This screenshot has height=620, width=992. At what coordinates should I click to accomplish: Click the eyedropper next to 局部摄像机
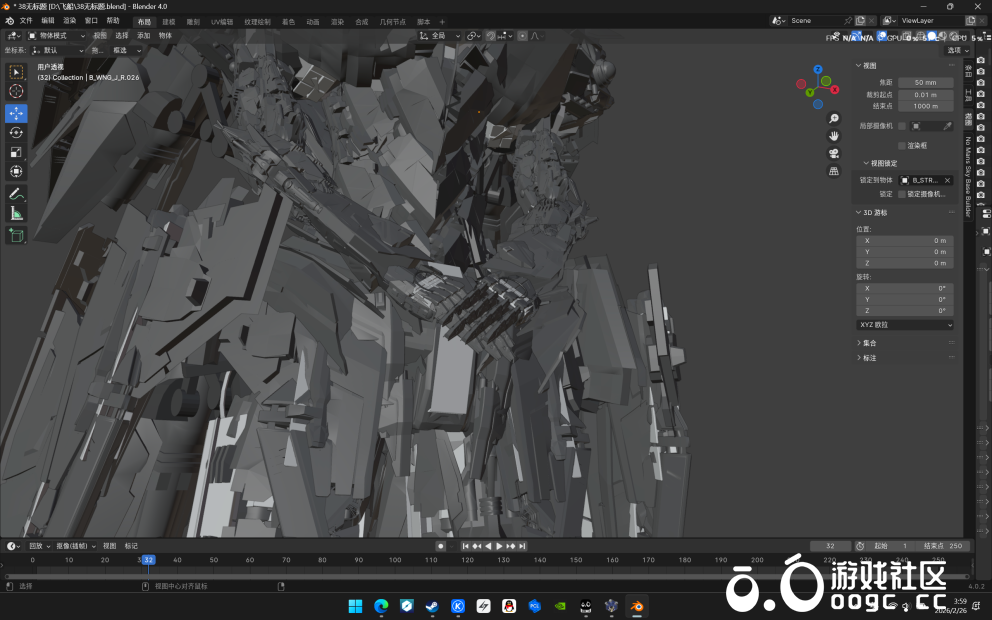[947, 126]
